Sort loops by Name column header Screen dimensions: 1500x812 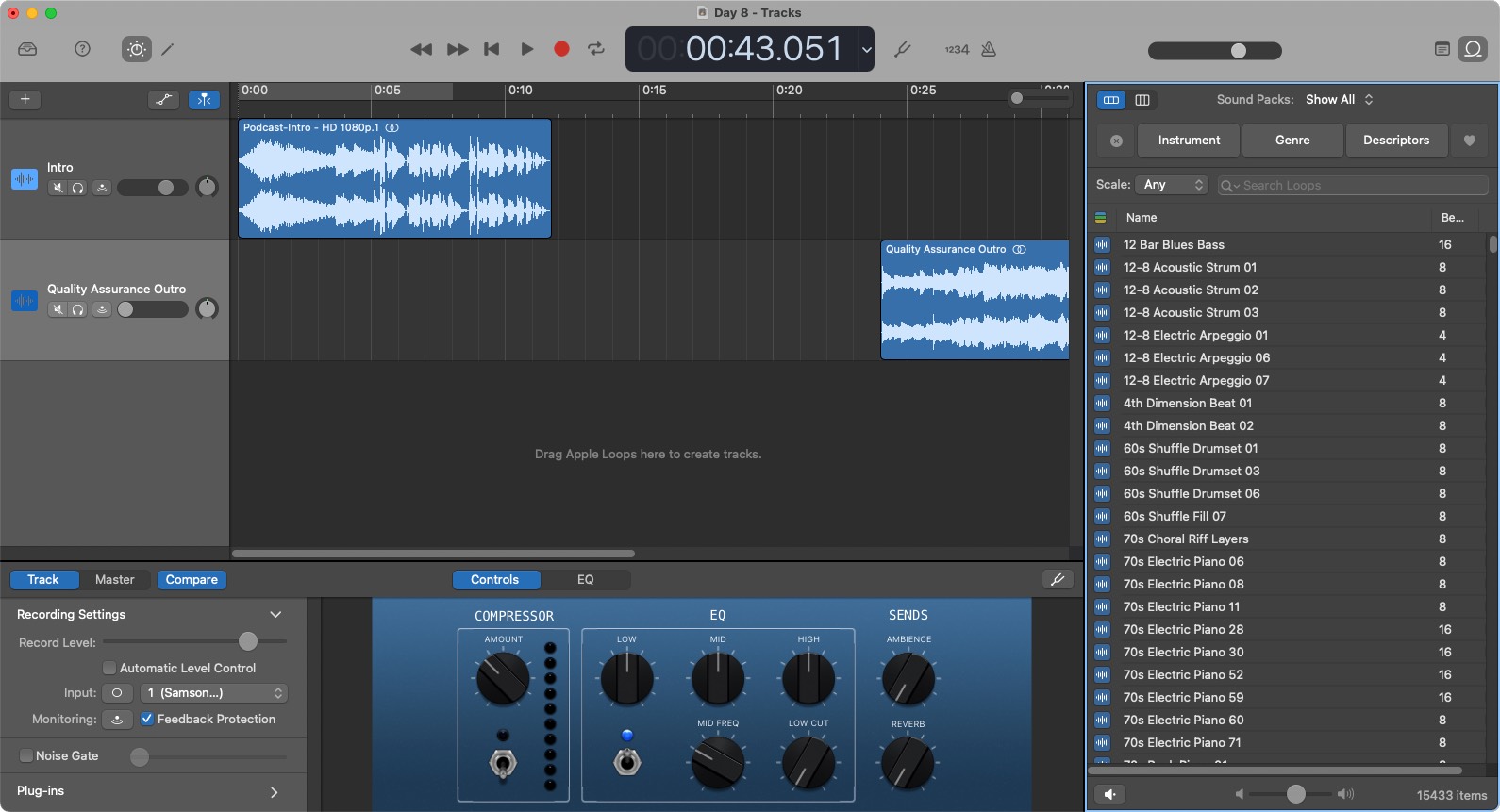click(1274, 218)
